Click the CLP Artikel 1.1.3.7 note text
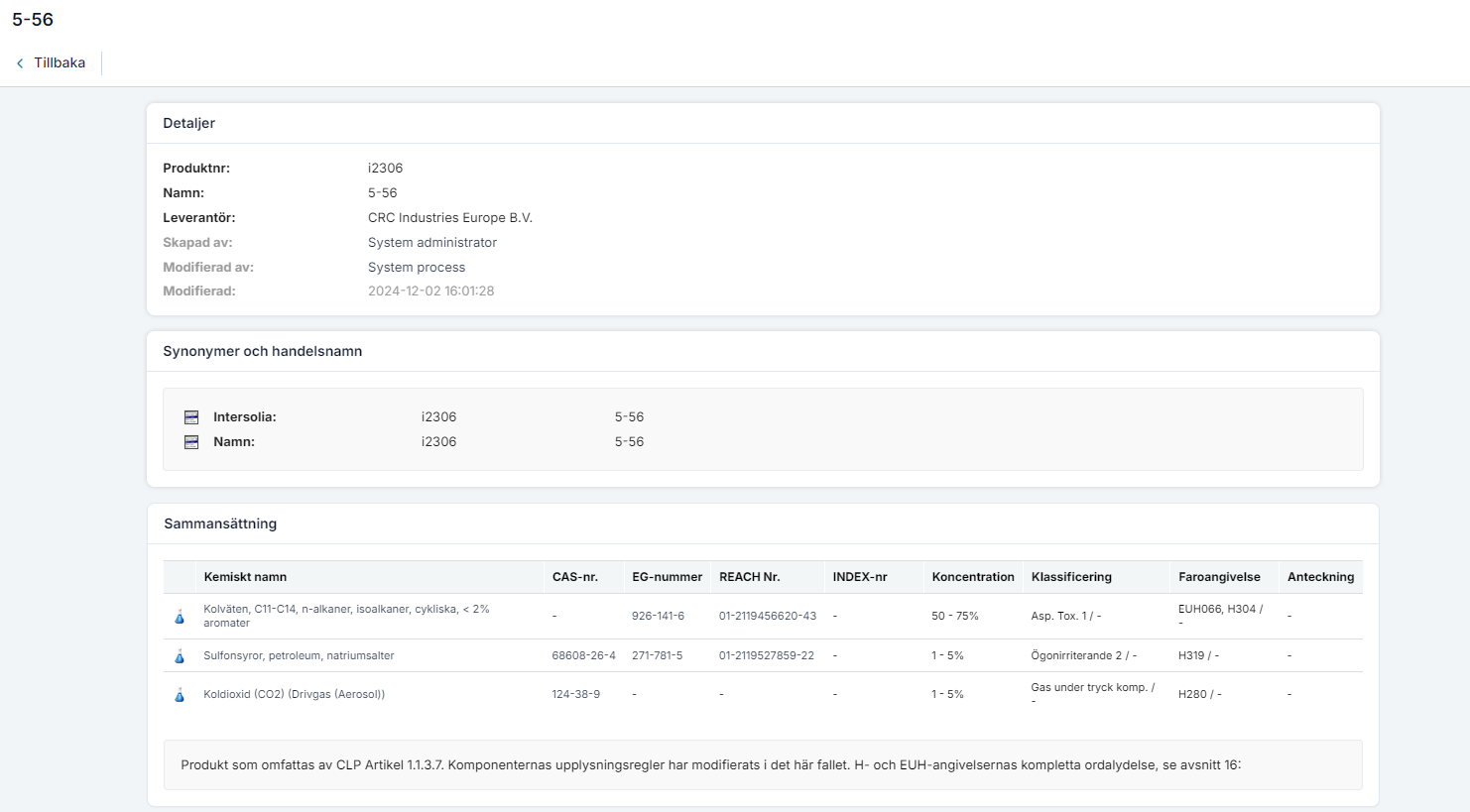1470x812 pixels. coord(710,765)
